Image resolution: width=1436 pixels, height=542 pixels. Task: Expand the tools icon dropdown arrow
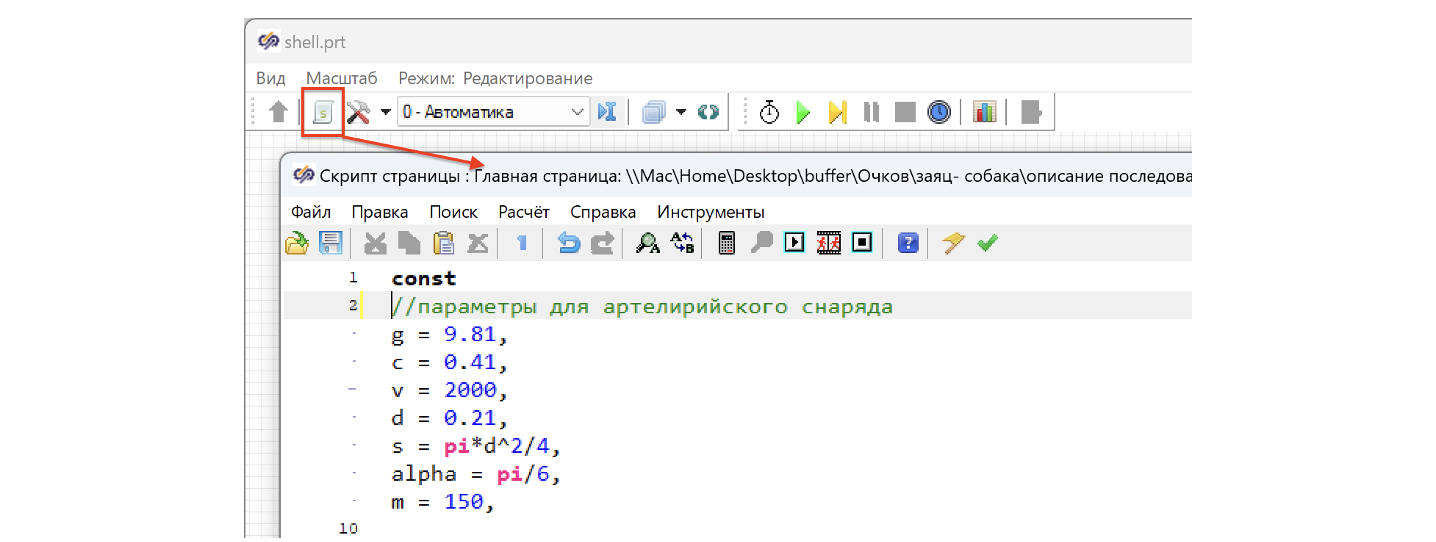(x=385, y=112)
